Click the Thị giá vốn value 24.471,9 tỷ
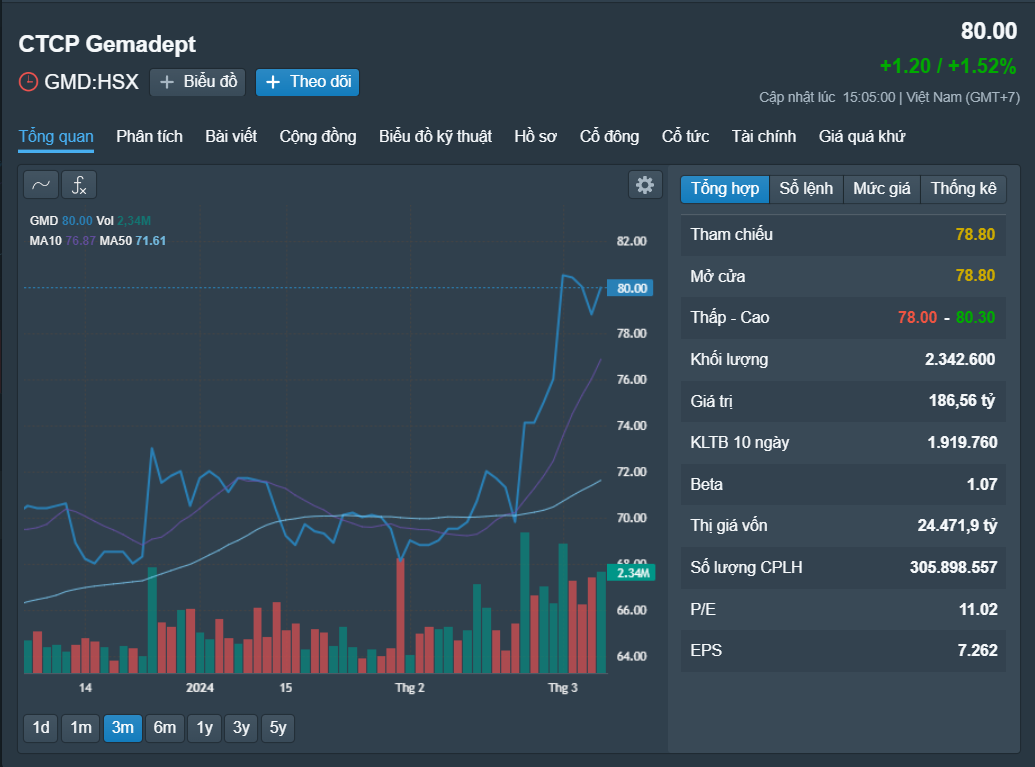 (x=957, y=525)
